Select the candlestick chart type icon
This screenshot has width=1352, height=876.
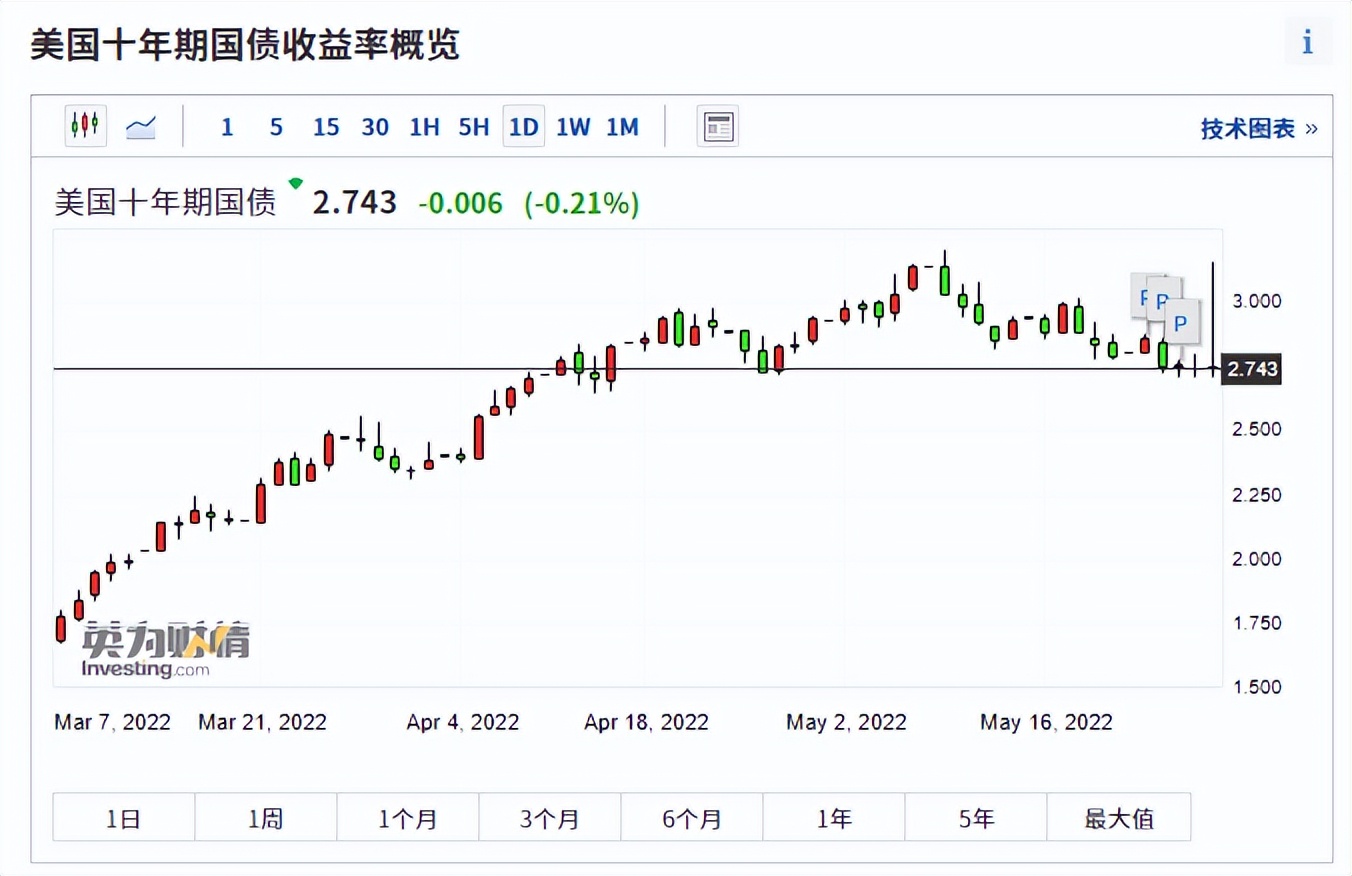click(85, 126)
